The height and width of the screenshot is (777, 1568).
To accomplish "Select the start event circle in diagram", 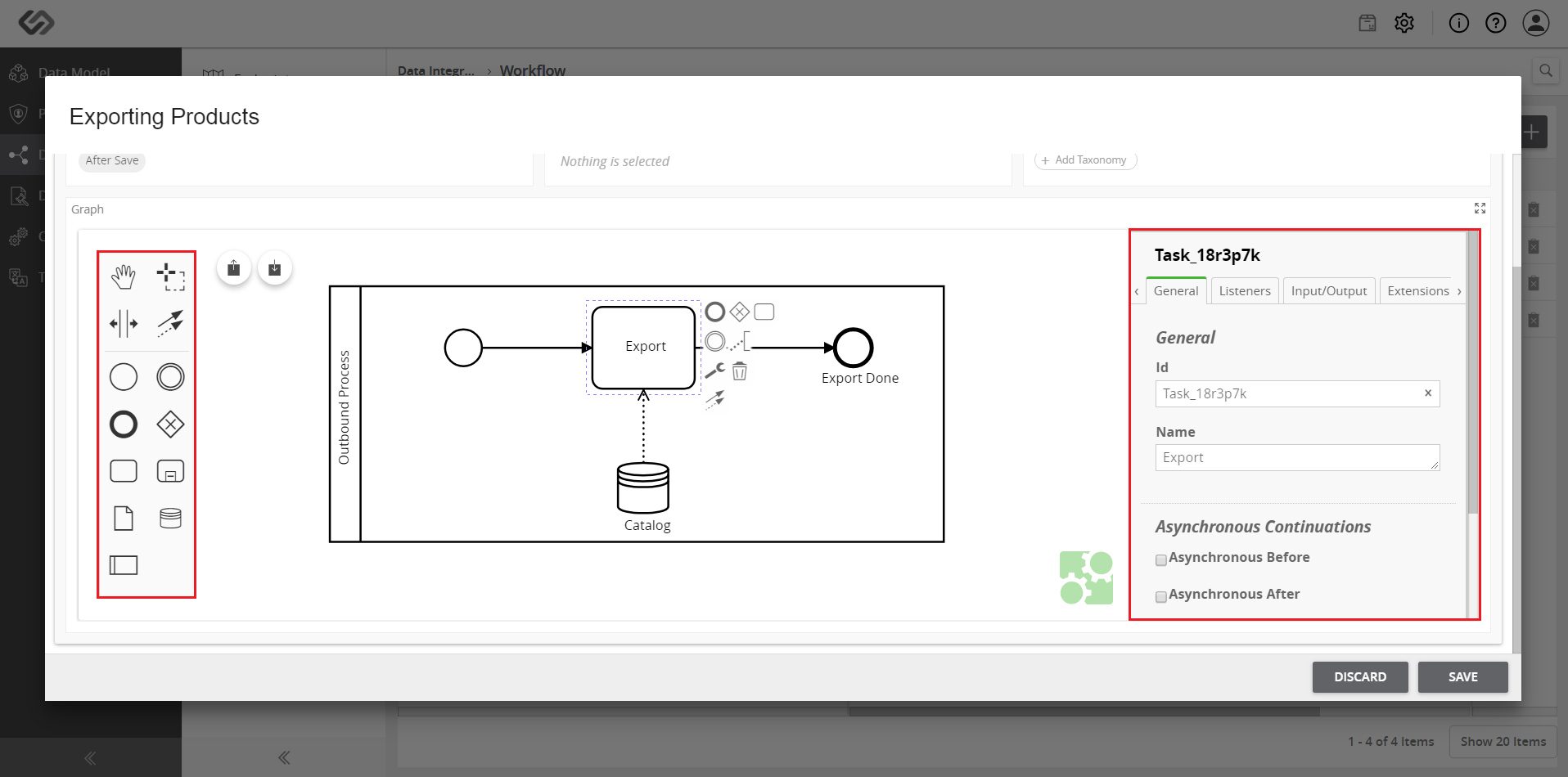I will click(x=463, y=348).
